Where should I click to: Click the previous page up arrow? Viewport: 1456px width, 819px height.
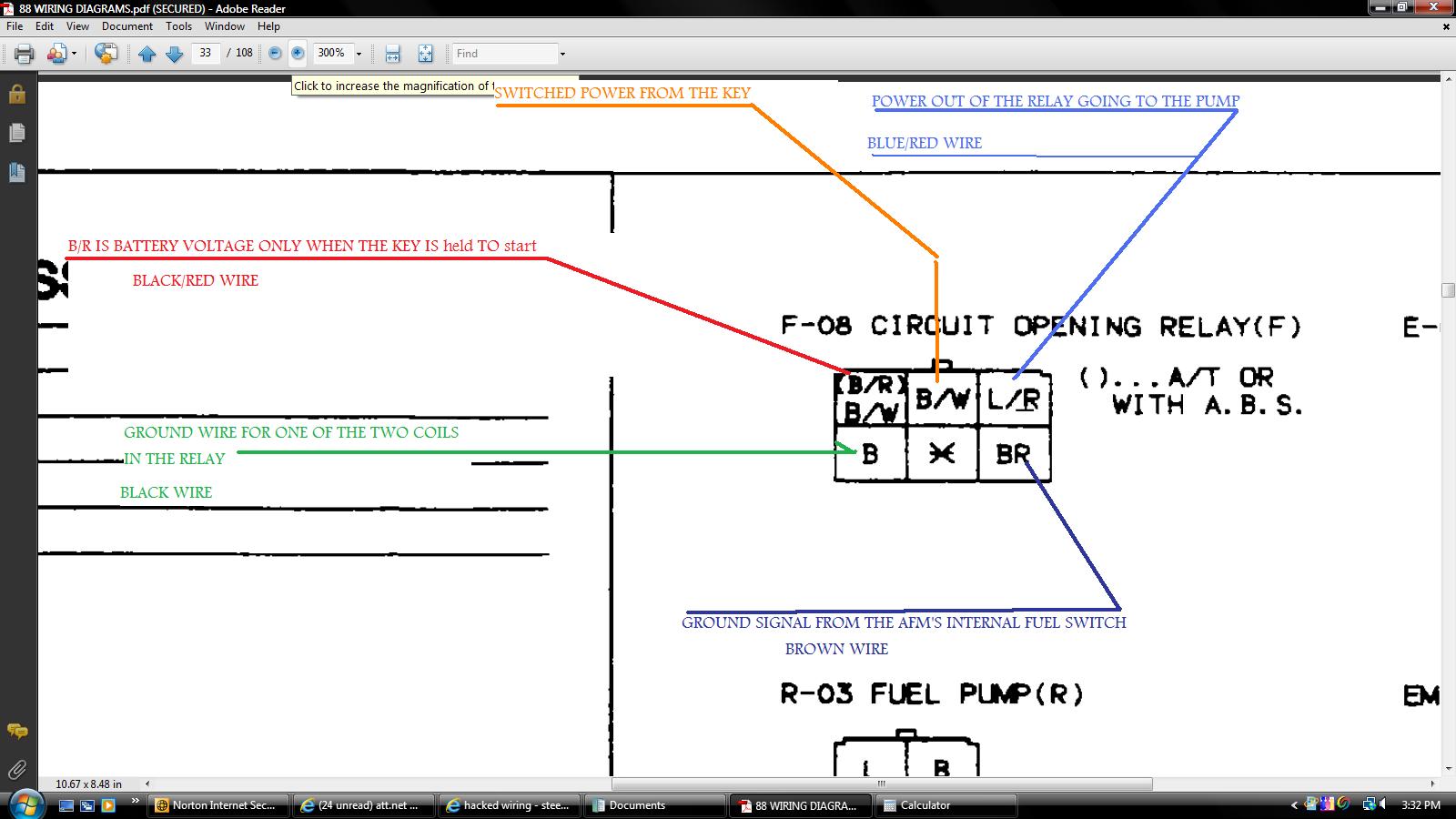(x=147, y=54)
